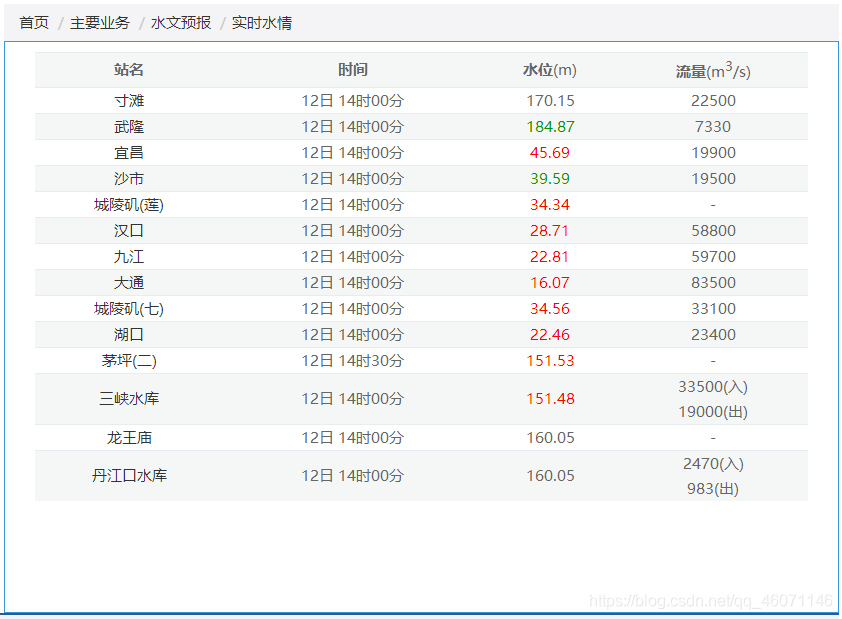The width and height of the screenshot is (842, 619).
Task: Open the 水文预报 breadcrumb link
Action: pyautogui.click(x=181, y=23)
